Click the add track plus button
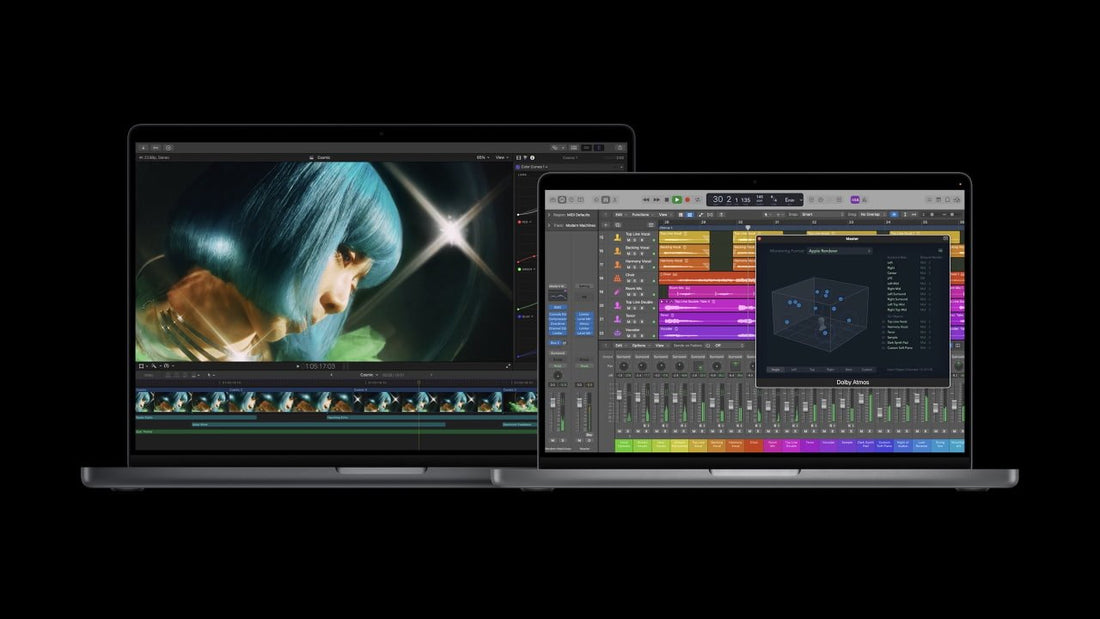This screenshot has width=1100, height=619. (x=605, y=225)
